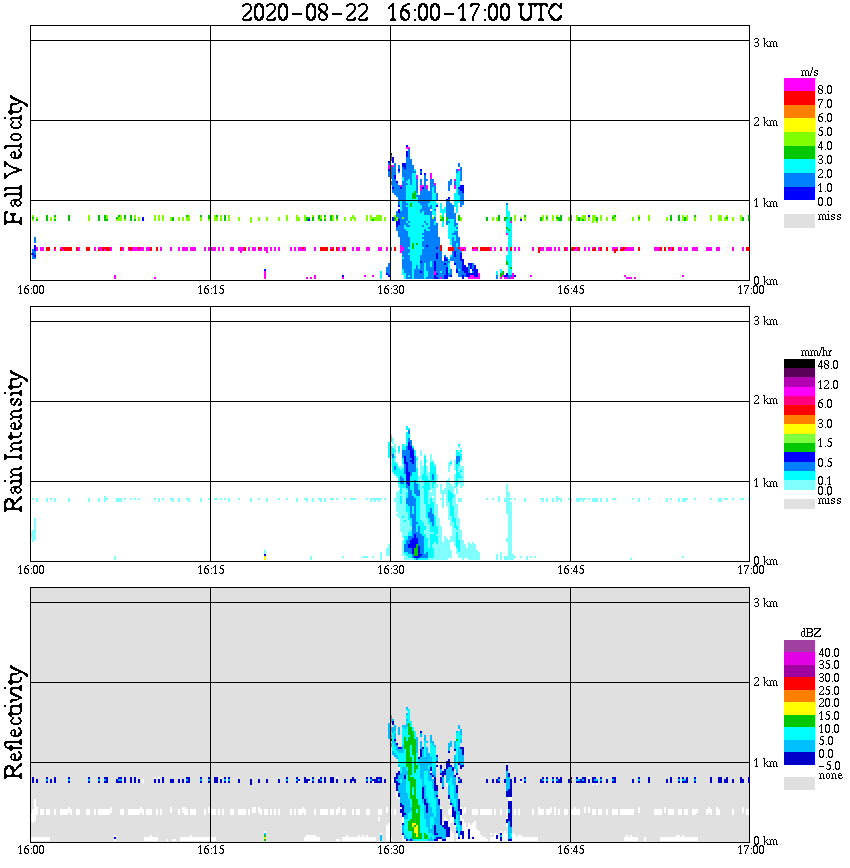Click the "1.5" value in the mm/hr legend
This screenshot has width=850, height=868.
[825, 443]
